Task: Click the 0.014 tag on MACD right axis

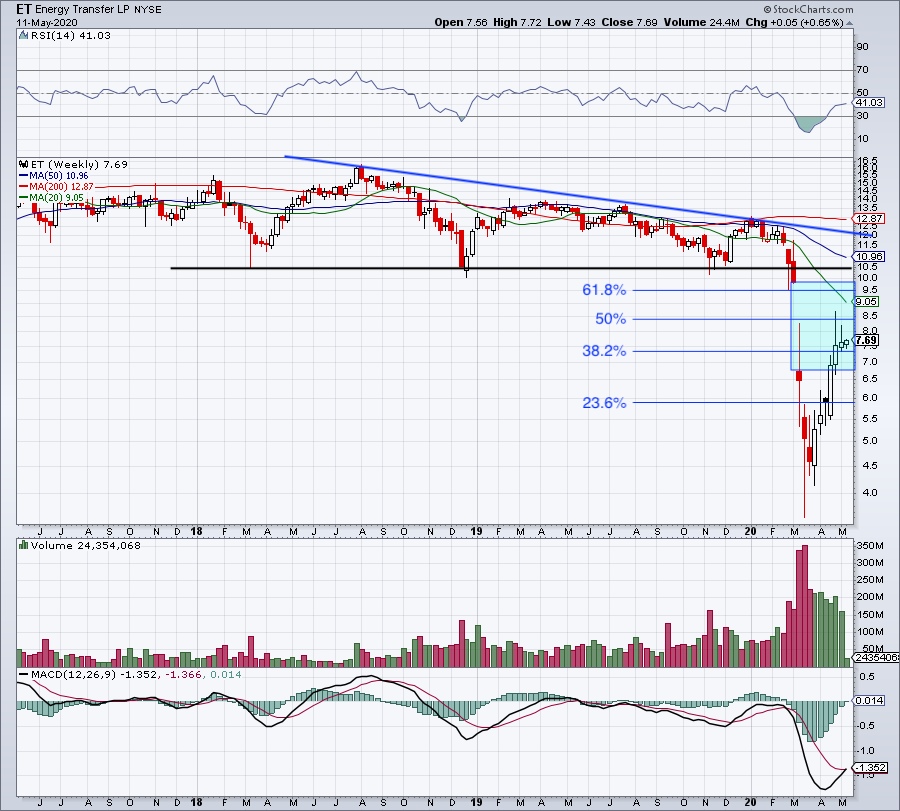Action: 869,700
